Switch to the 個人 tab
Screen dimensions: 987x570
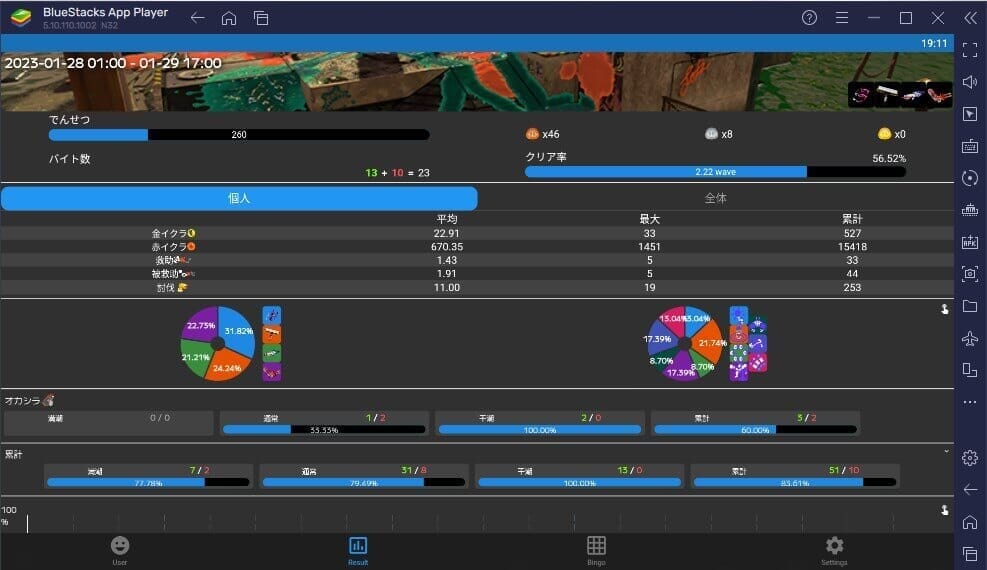pyautogui.click(x=239, y=198)
